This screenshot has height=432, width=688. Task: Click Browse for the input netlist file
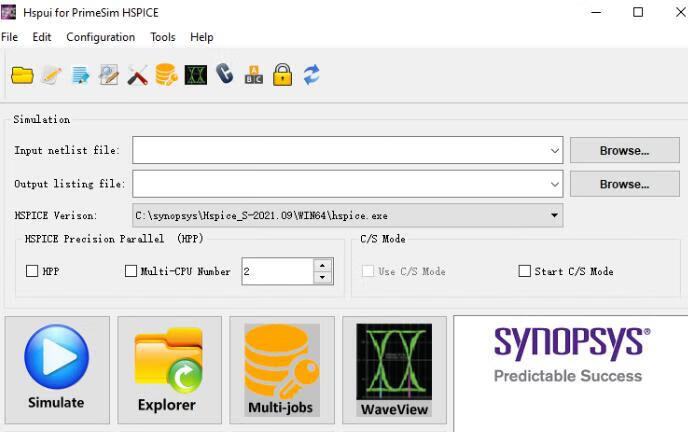pos(624,150)
